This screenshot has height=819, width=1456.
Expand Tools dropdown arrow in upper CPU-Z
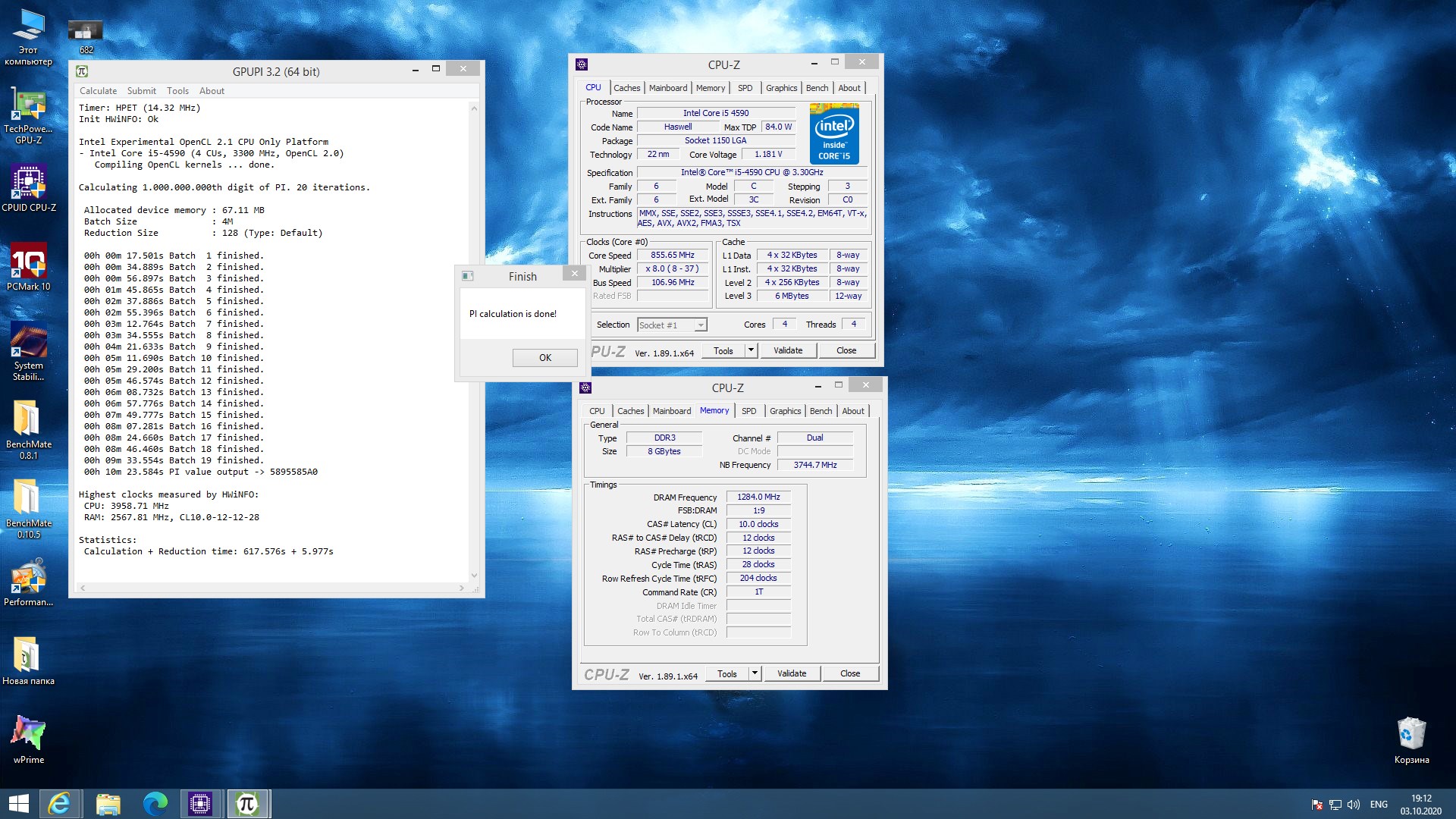coord(752,351)
